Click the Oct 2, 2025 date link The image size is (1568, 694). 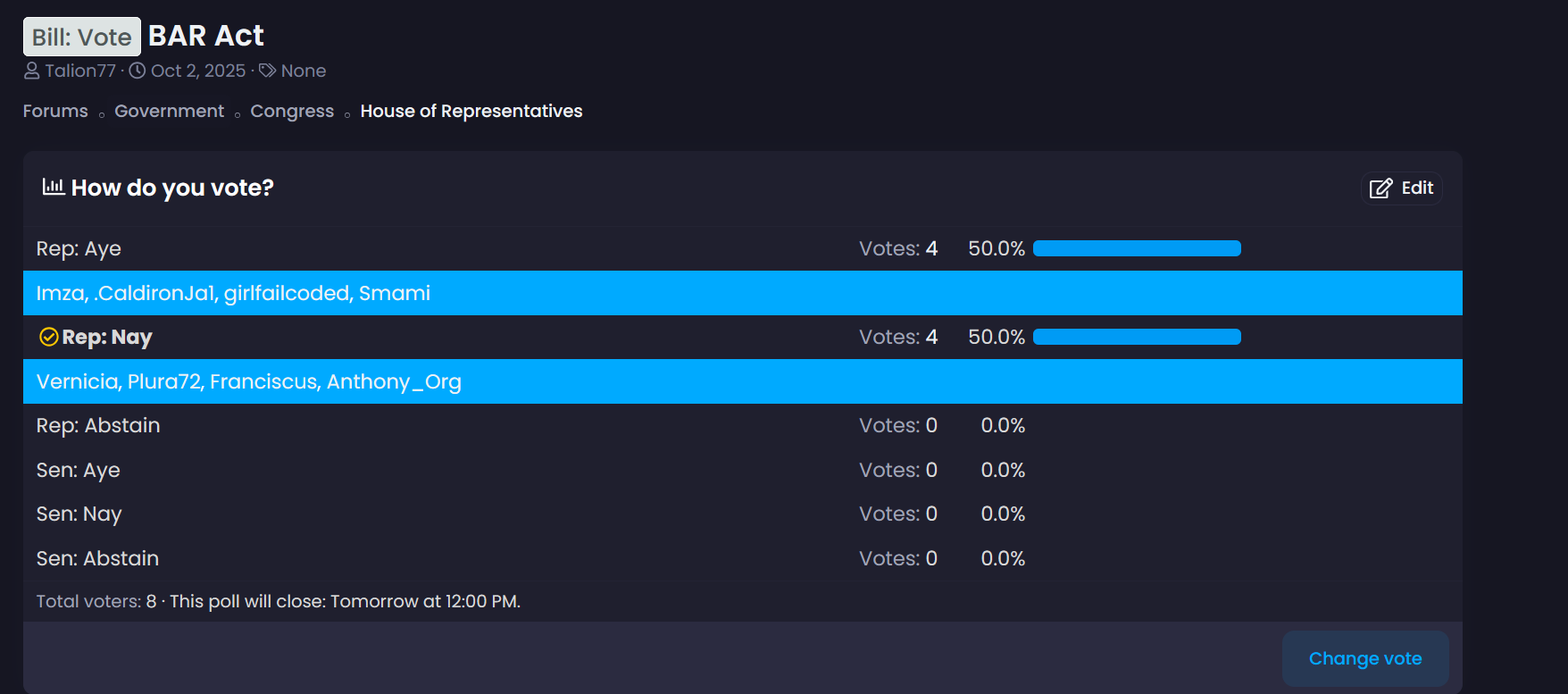tap(198, 71)
